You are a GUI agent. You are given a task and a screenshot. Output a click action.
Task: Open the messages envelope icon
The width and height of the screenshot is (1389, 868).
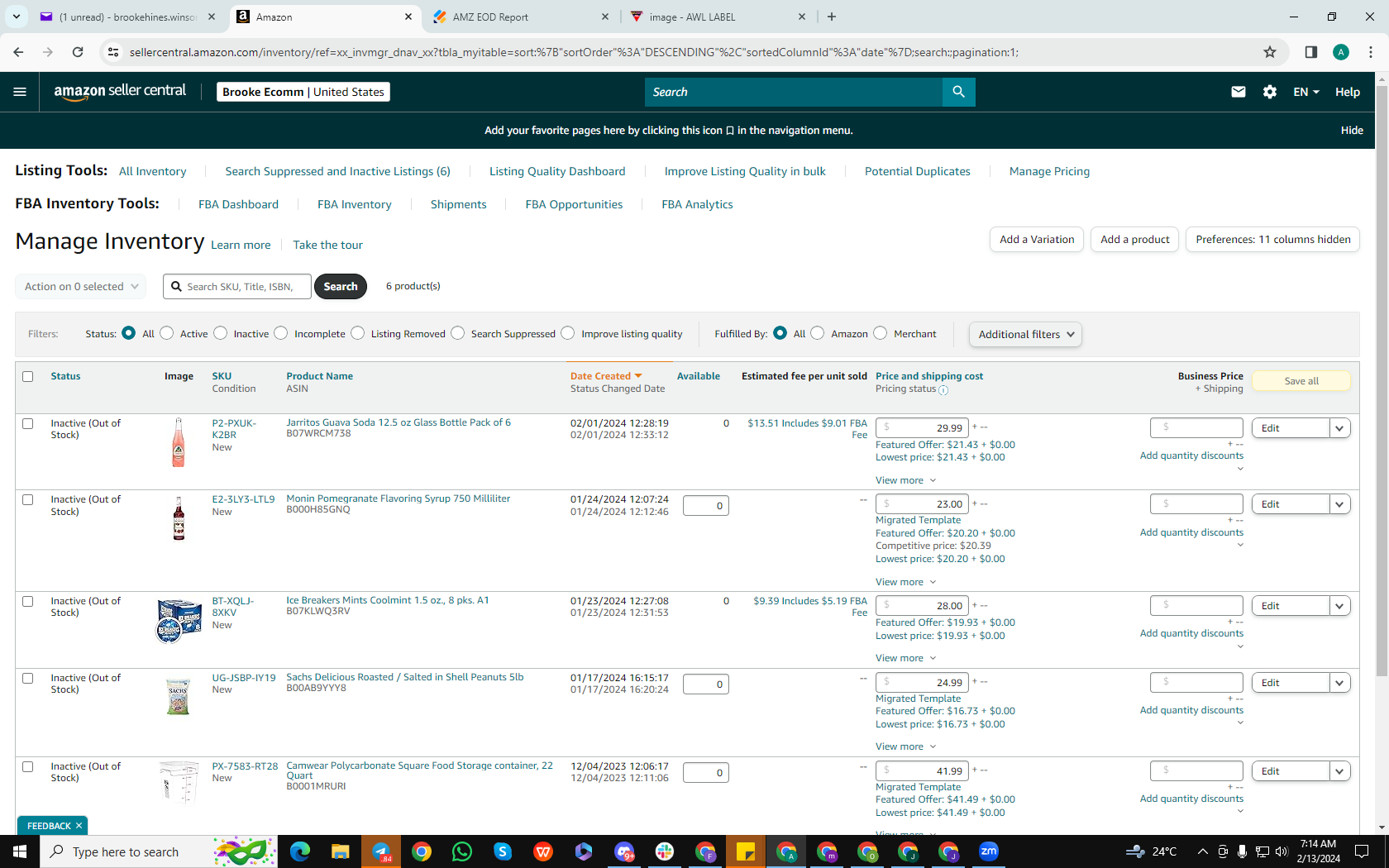(x=1238, y=92)
